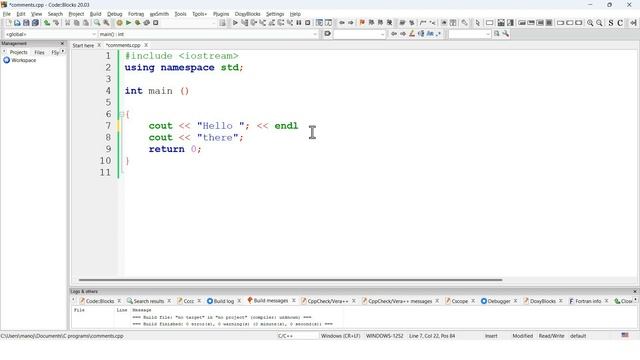Click the Stop debugger icon
The image size is (640, 360).
click(308, 23)
